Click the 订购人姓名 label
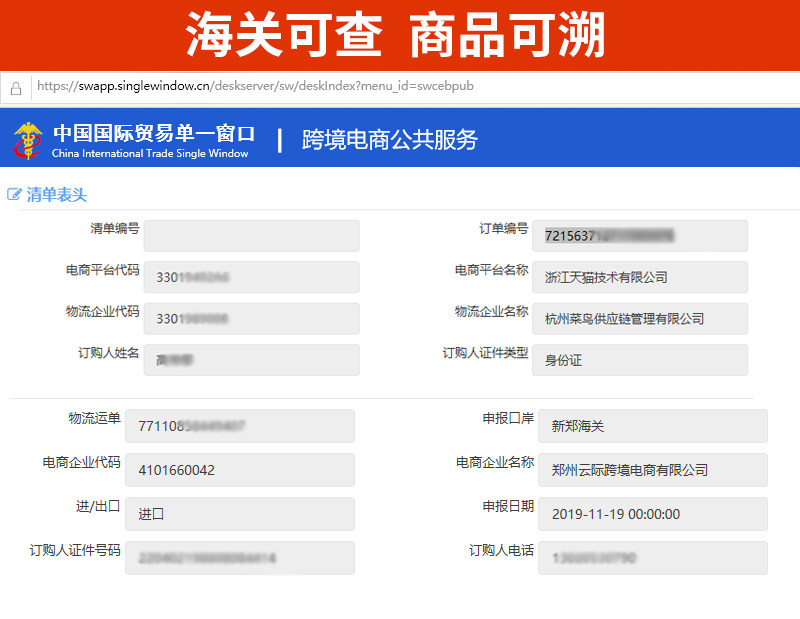This screenshot has width=800, height=619. point(109,352)
